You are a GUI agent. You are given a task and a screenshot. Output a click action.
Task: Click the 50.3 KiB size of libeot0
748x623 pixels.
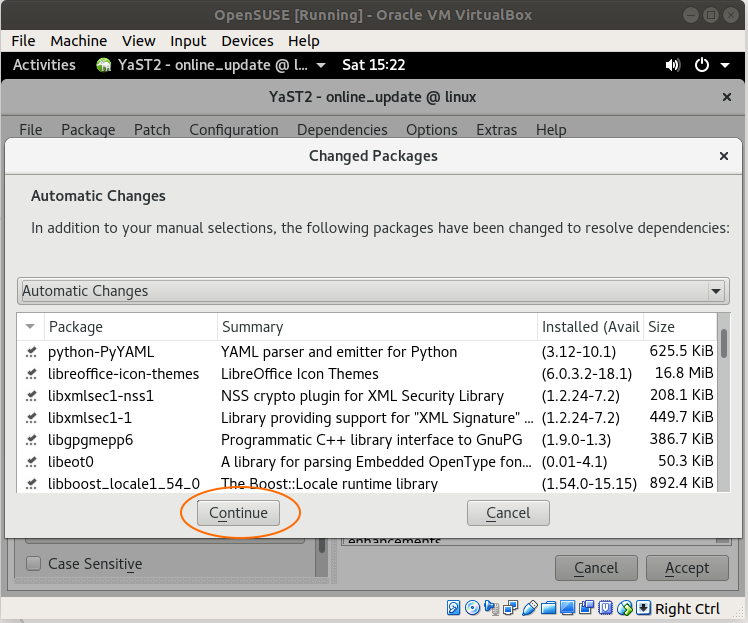[x=686, y=461]
